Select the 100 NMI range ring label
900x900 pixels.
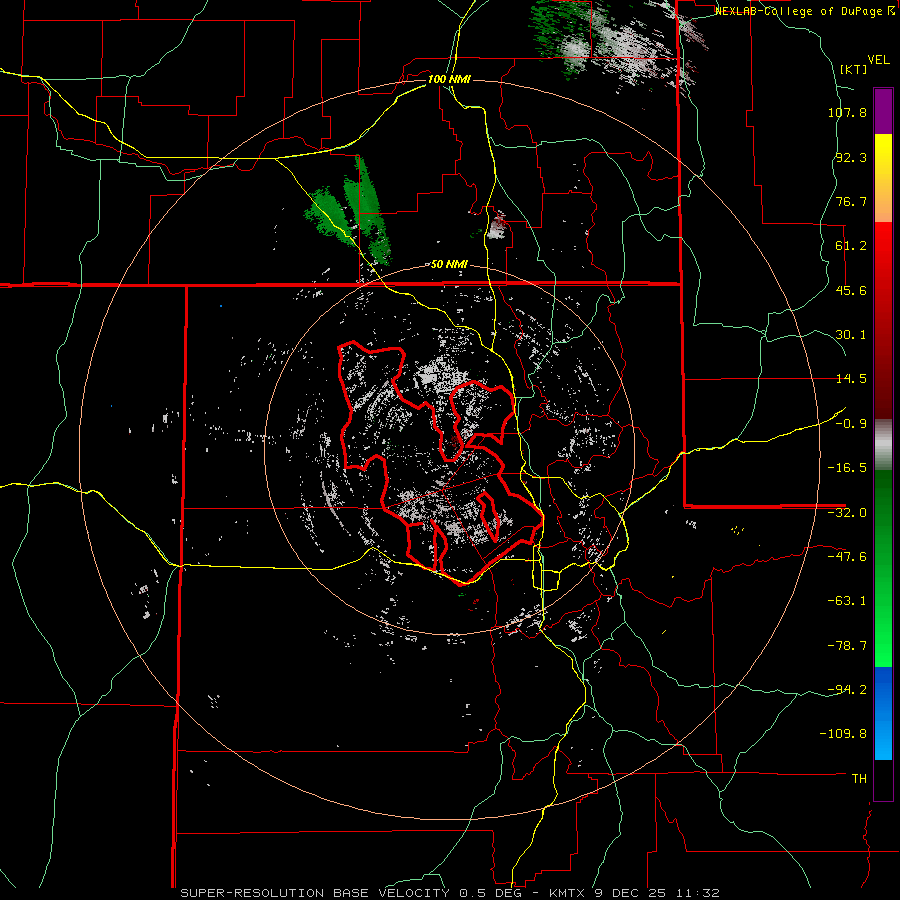click(449, 79)
